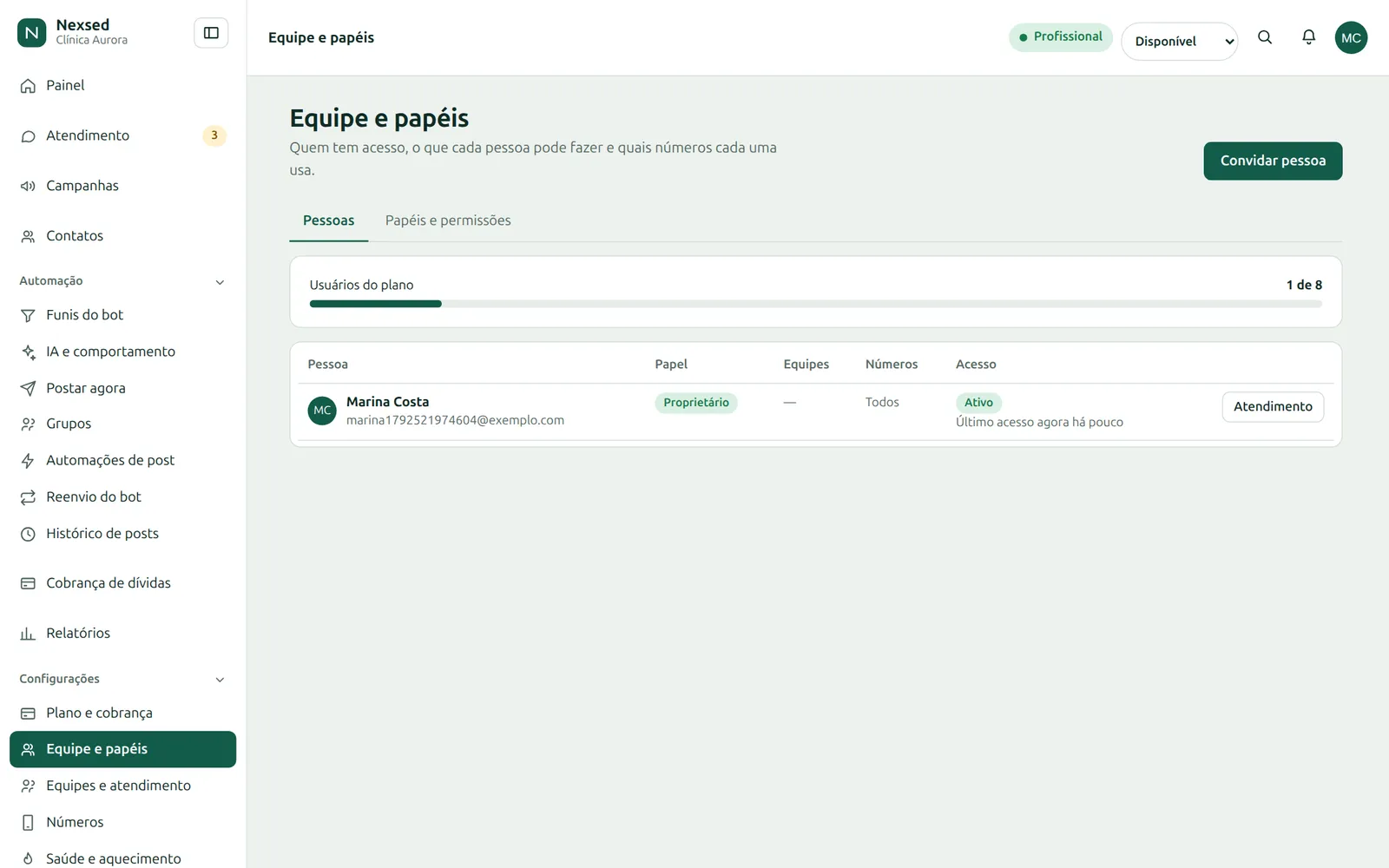Open Grupos in sidebar
Screen dimensions: 1389x868
122,424
